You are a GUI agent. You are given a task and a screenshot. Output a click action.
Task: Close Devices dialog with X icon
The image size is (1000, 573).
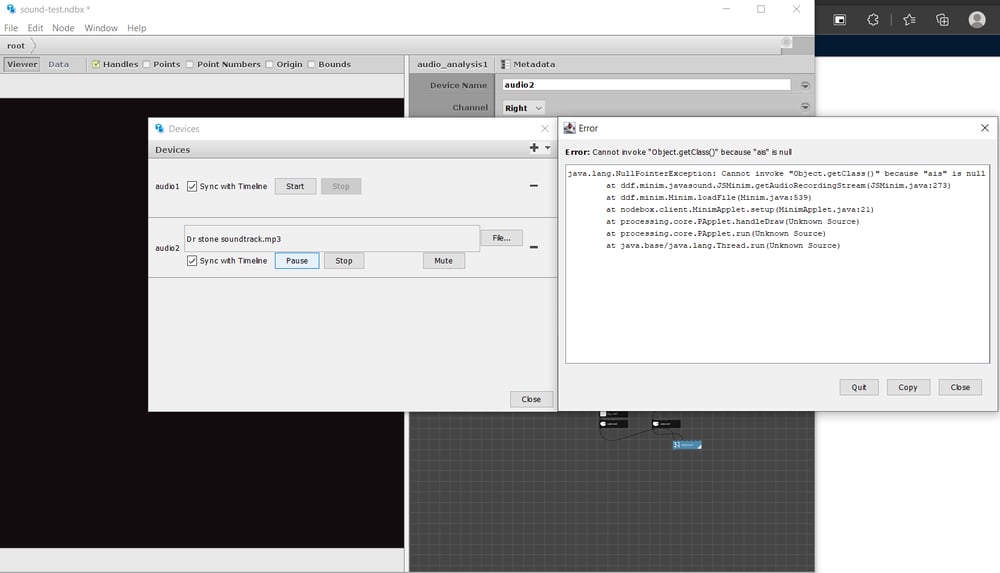[x=545, y=129]
